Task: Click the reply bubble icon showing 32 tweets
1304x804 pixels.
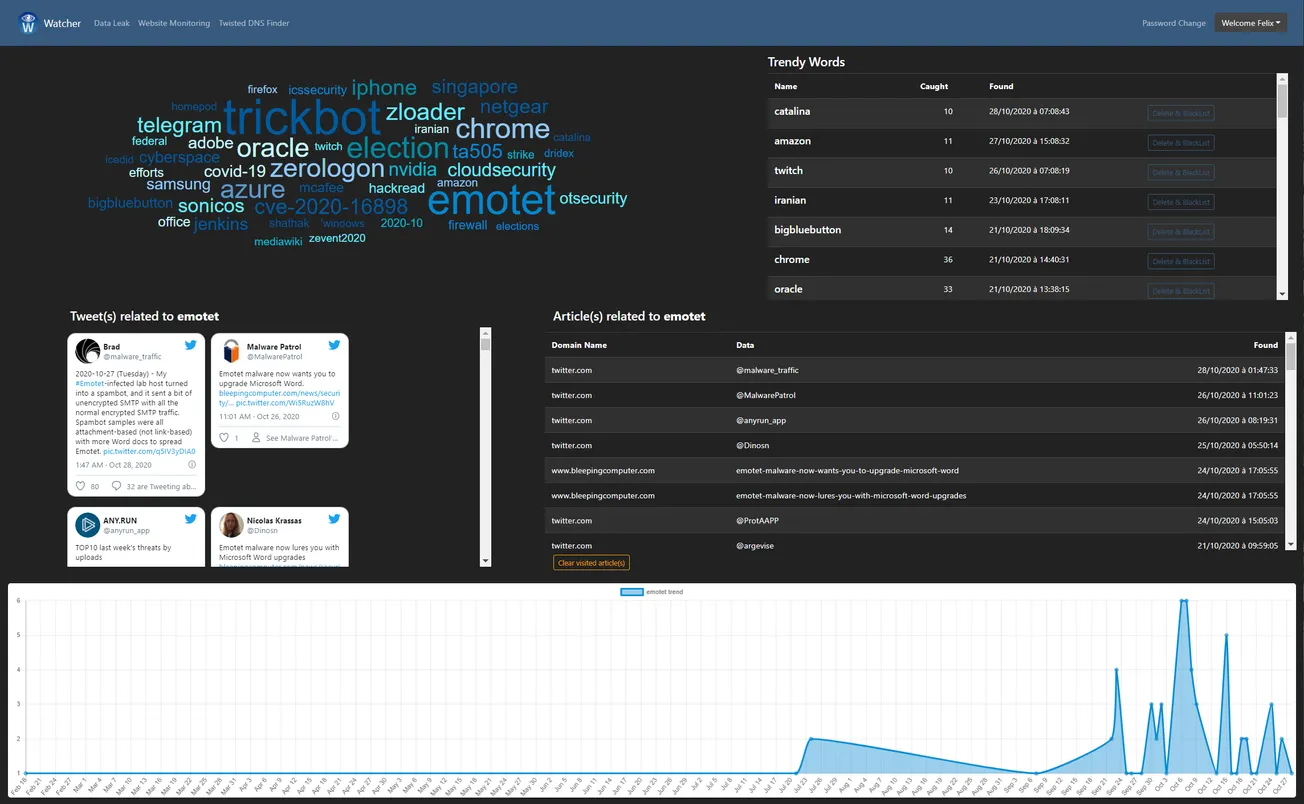Action: tap(117, 486)
